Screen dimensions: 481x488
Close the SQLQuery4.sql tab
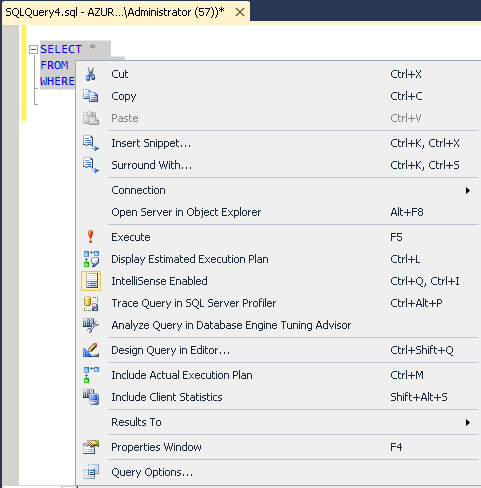(x=240, y=12)
